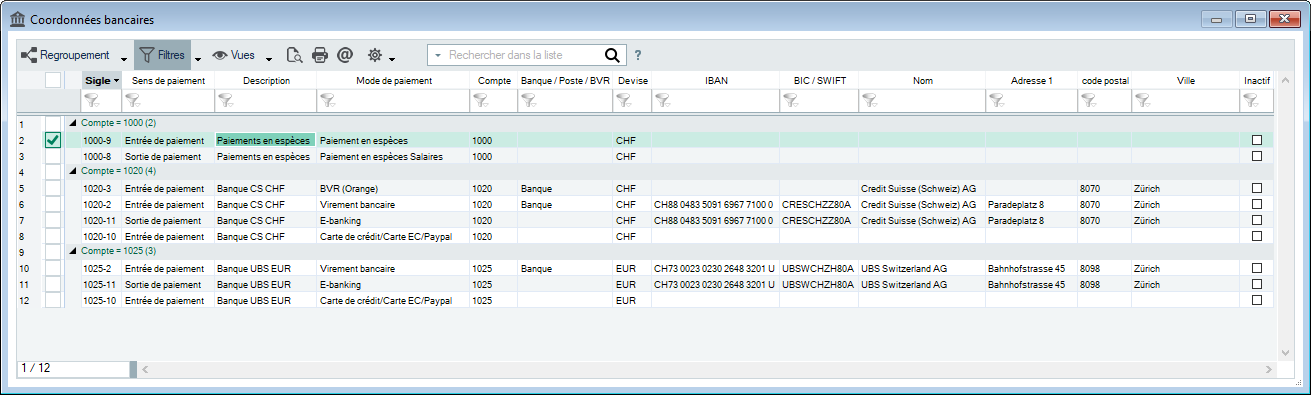Click the search magnifier icon

pyautogui.click(x=613, y=55)
